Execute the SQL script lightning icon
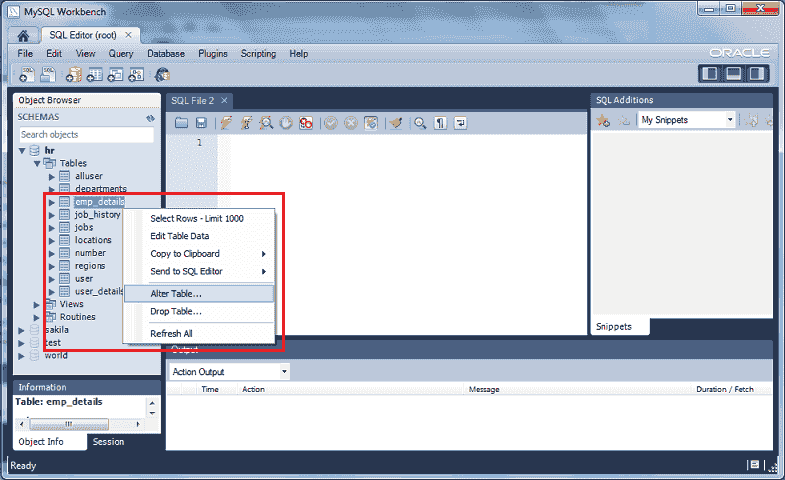The width and height of the screenshot is (785, 480). click(226, 123)
